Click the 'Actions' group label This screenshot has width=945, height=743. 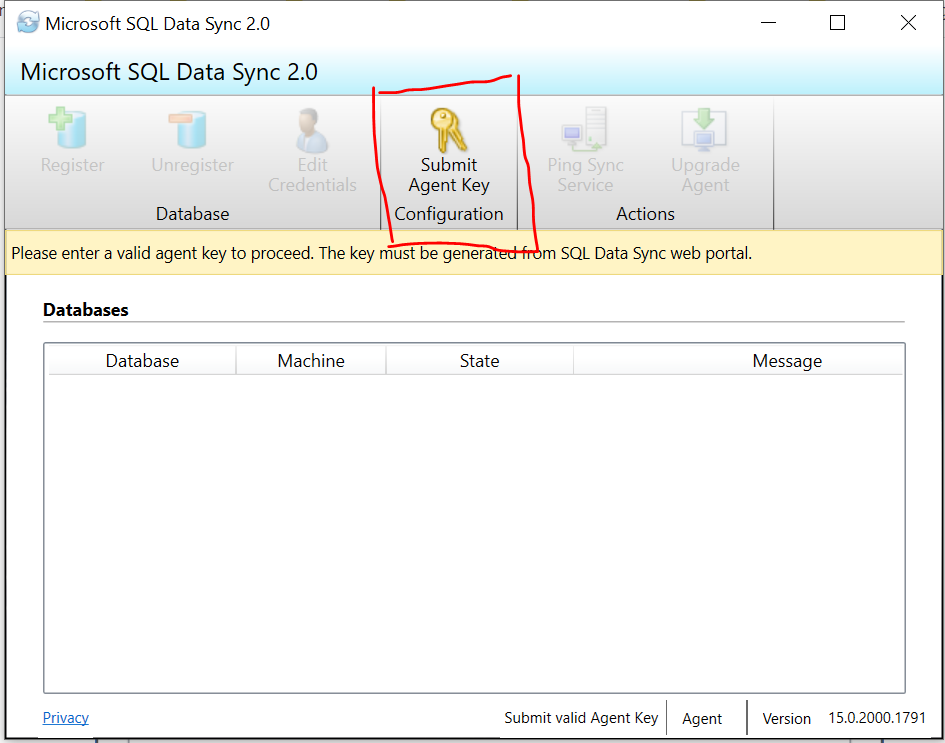tap(645, 214)
